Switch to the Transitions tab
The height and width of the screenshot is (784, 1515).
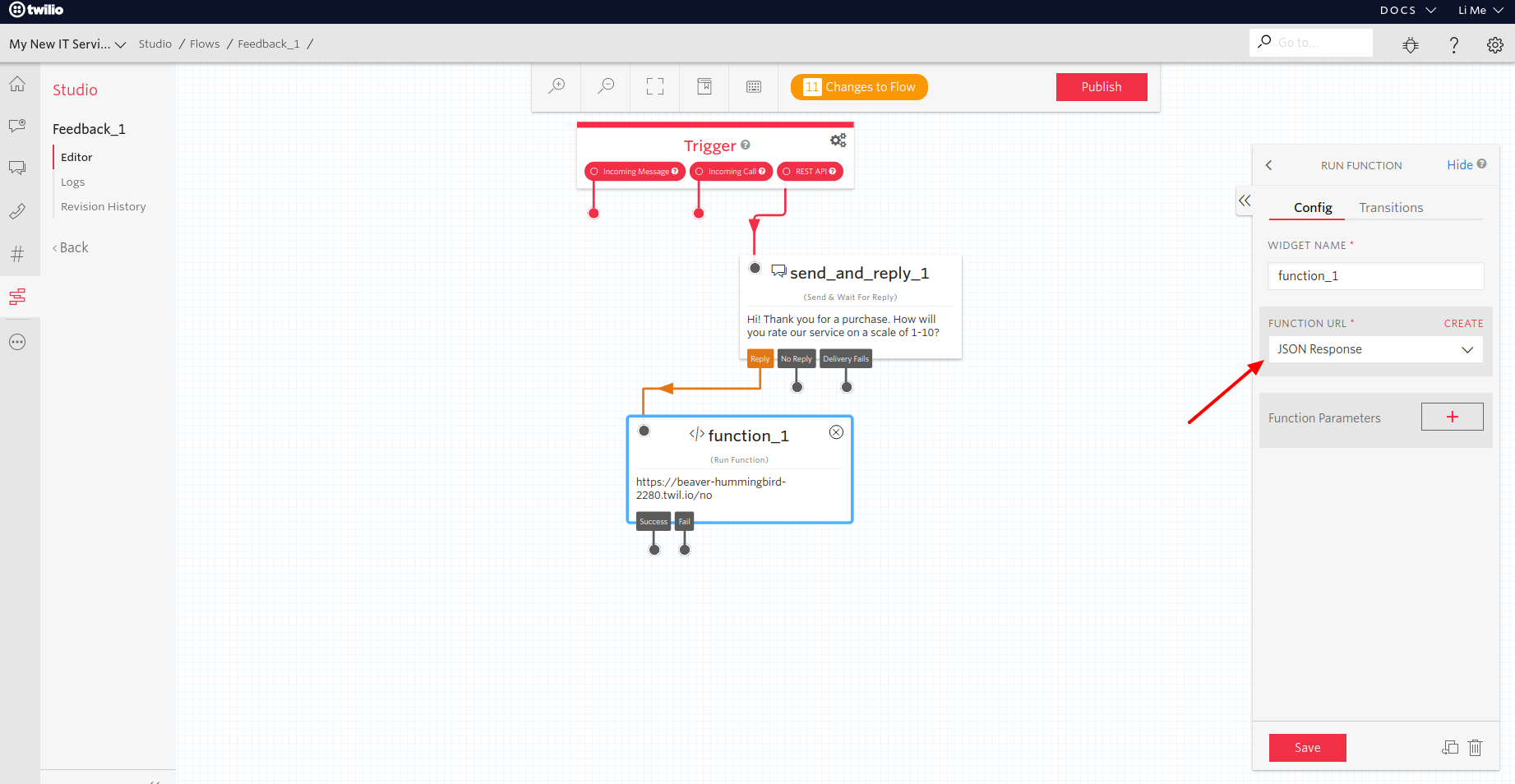[x=1391, y=207]
